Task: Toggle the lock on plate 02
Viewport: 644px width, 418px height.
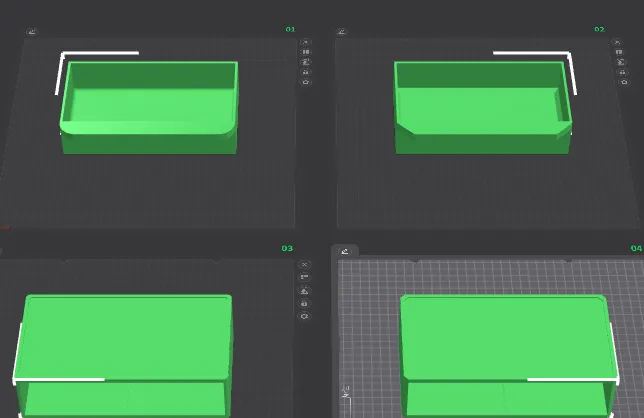Action: [617, 72]
